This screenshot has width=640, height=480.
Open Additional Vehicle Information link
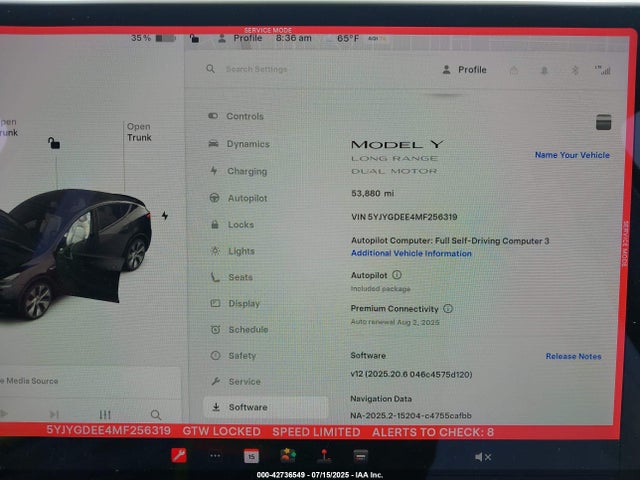411,253
